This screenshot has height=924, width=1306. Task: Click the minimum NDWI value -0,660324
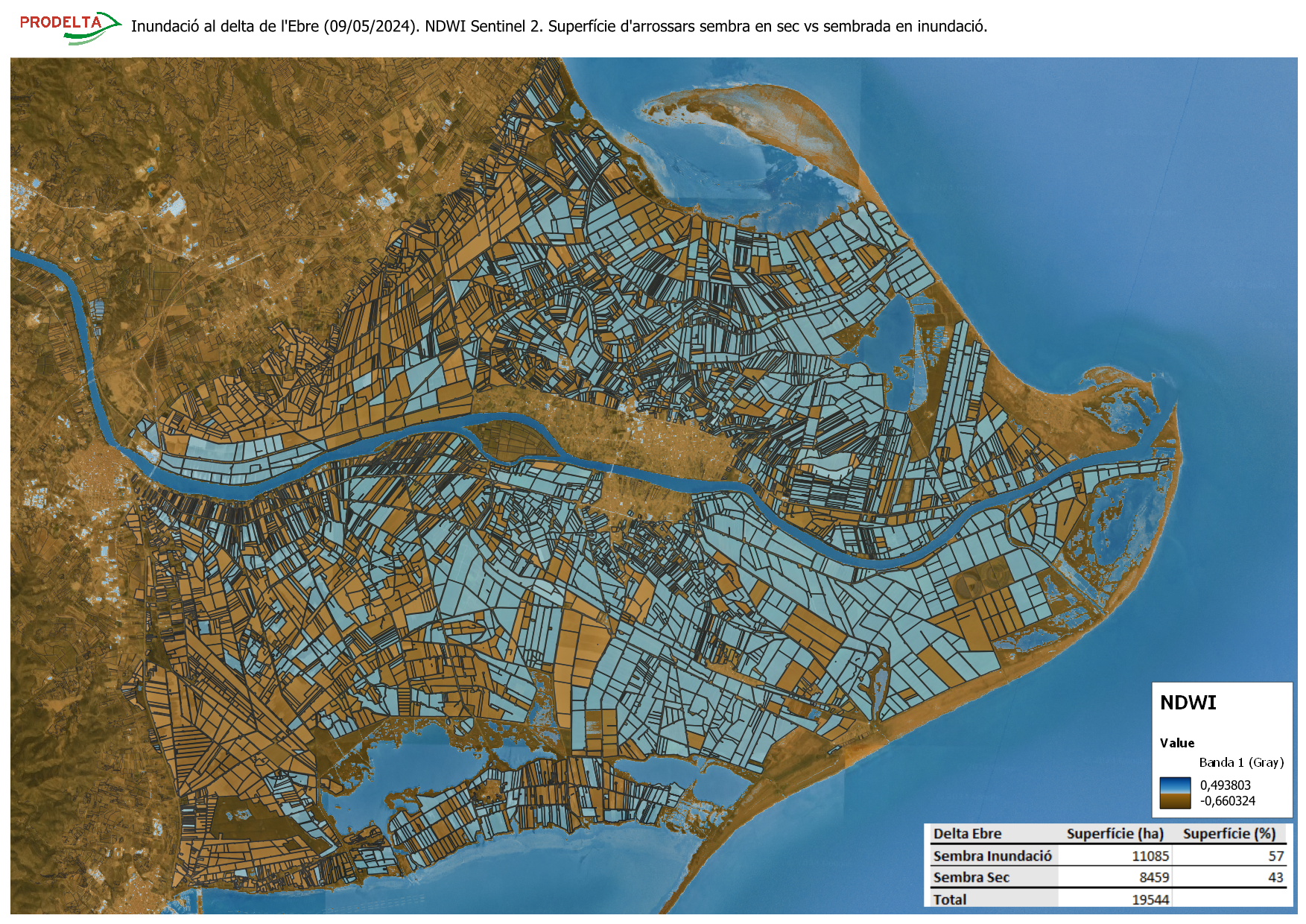(1227, 801)
